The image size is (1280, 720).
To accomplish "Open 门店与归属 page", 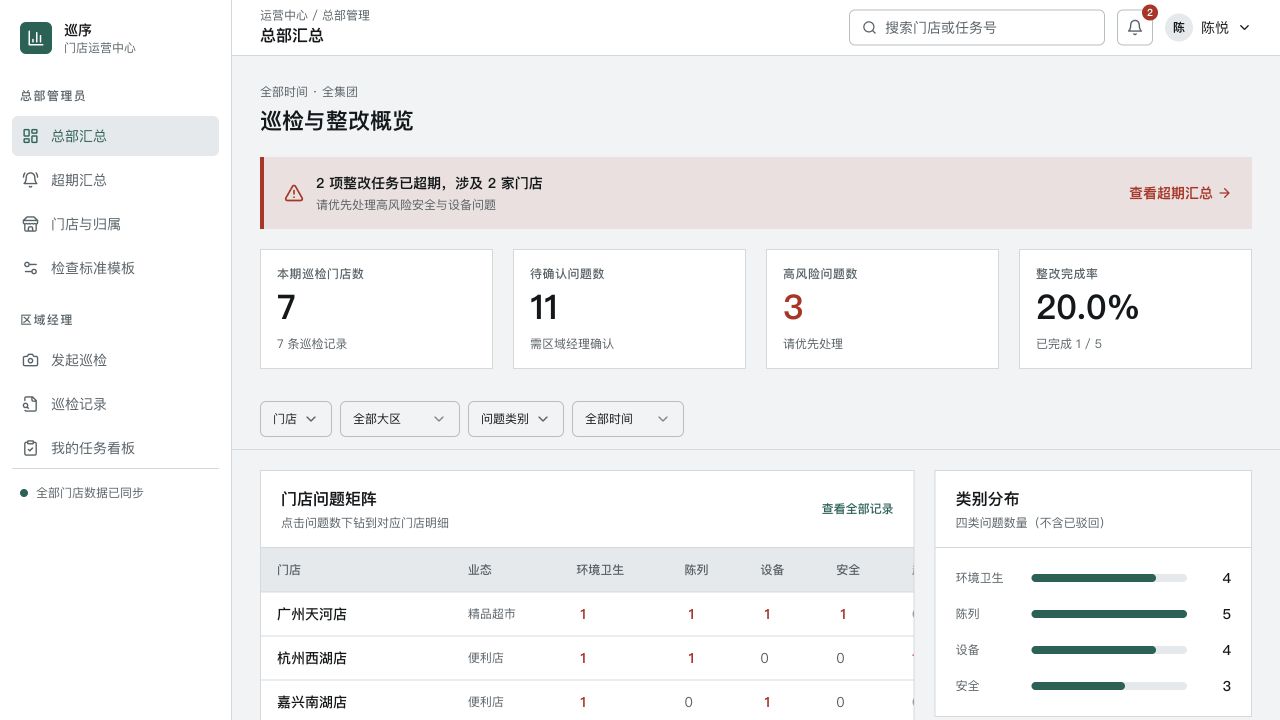I will (115, 224).
